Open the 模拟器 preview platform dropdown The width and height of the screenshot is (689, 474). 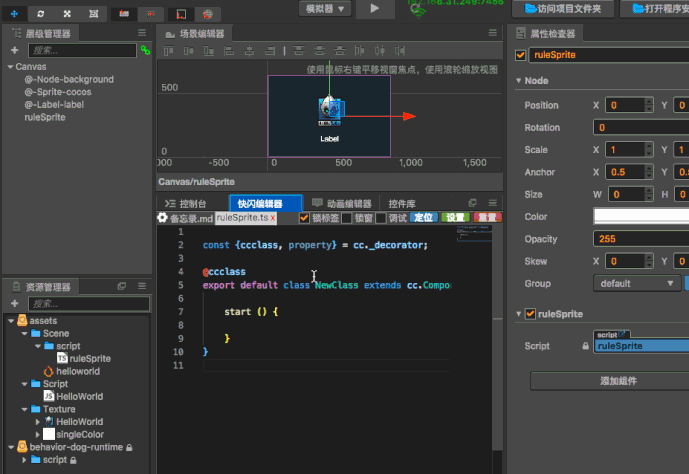coord(324,9)
